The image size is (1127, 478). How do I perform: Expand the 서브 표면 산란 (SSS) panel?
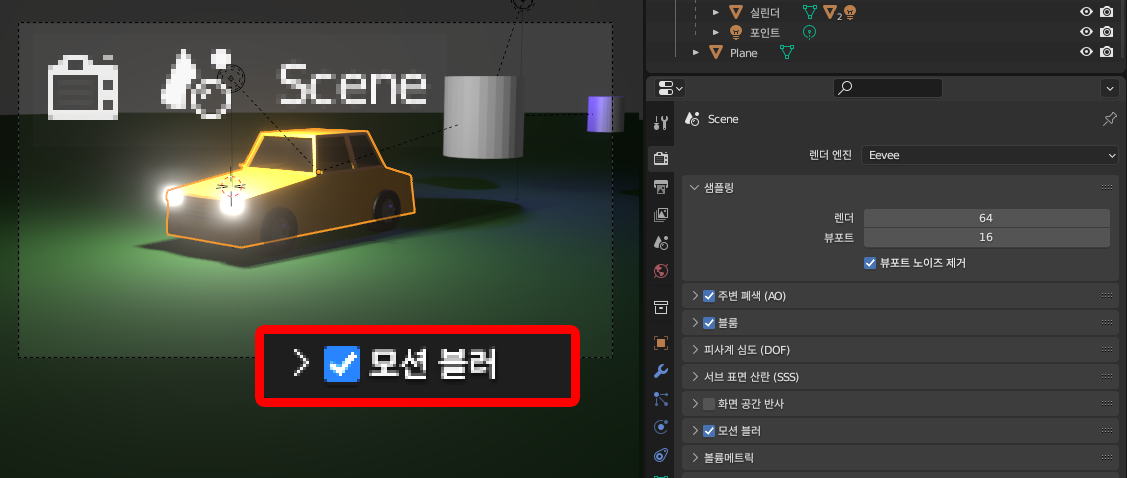click(x=695, y=377)
